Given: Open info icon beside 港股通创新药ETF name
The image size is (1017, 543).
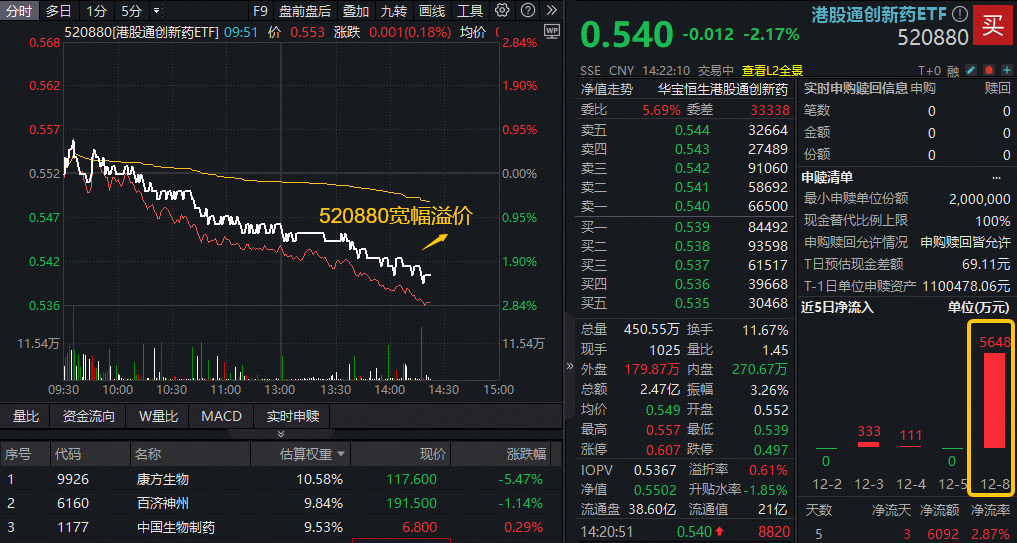Looking at the screenshot, I should [x=960, y=14].
